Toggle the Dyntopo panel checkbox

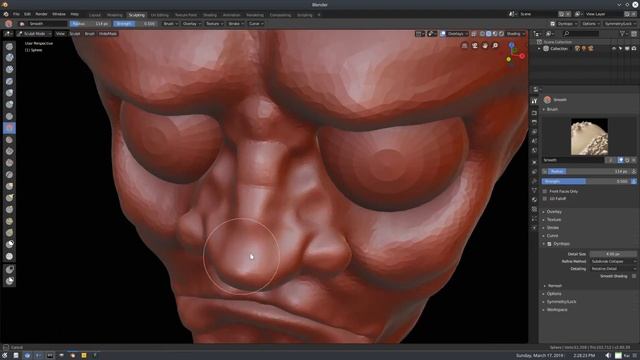[x=549, y=244]
